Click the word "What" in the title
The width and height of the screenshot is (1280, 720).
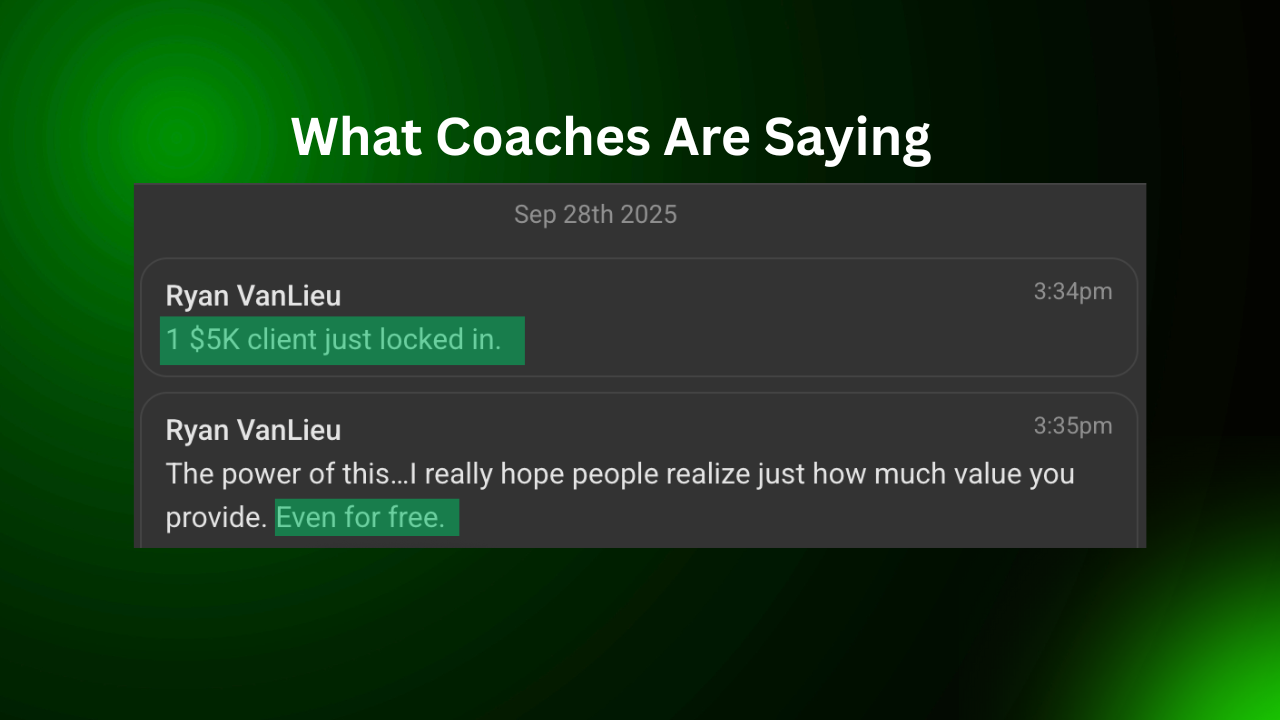[356, 136]
